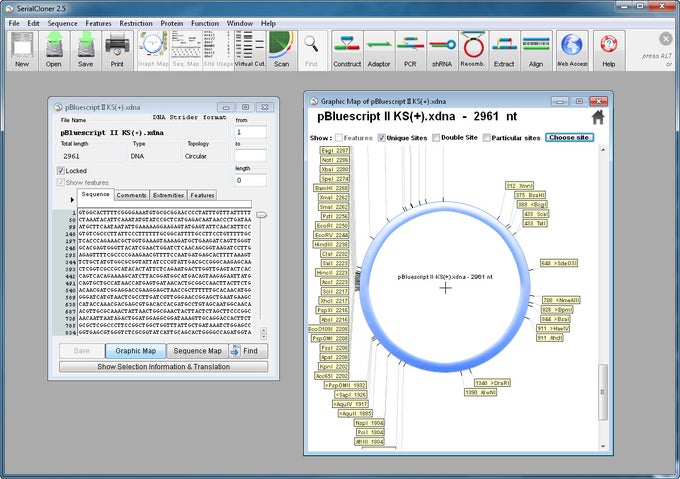Click the Find magnifier toolbar icon
680x479 pixels.
tap(311, 50)
